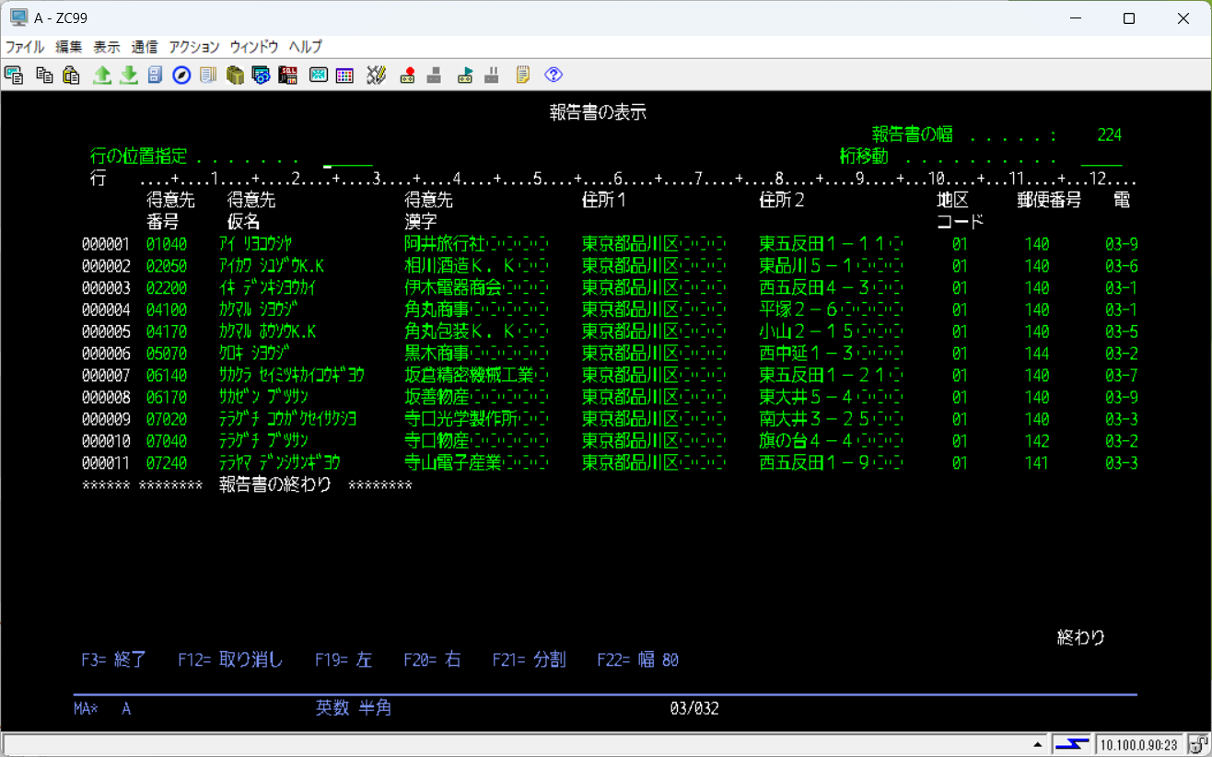Open the ファイル menu

[25, 47]
